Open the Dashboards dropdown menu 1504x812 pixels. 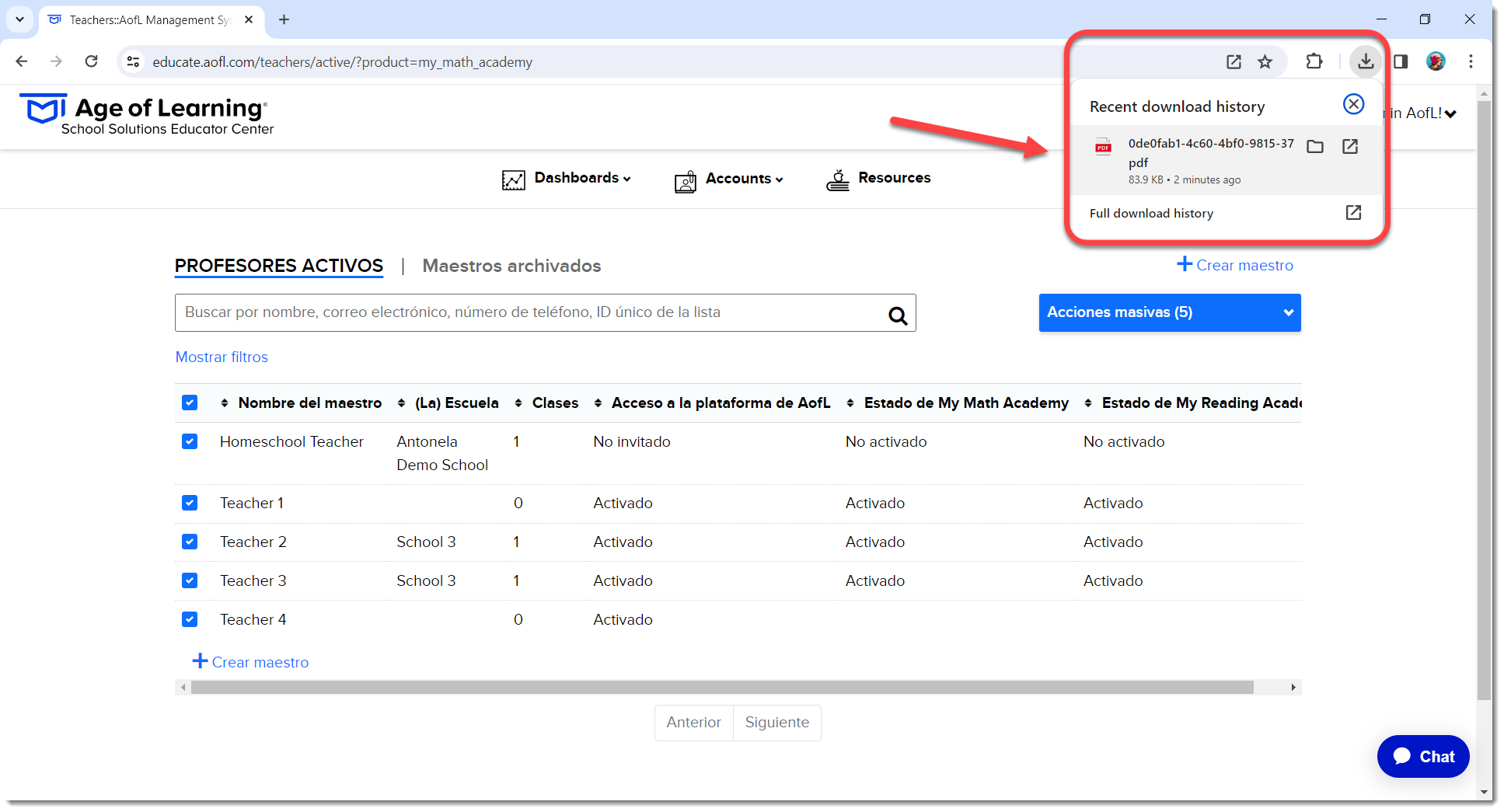click(567, 179)
